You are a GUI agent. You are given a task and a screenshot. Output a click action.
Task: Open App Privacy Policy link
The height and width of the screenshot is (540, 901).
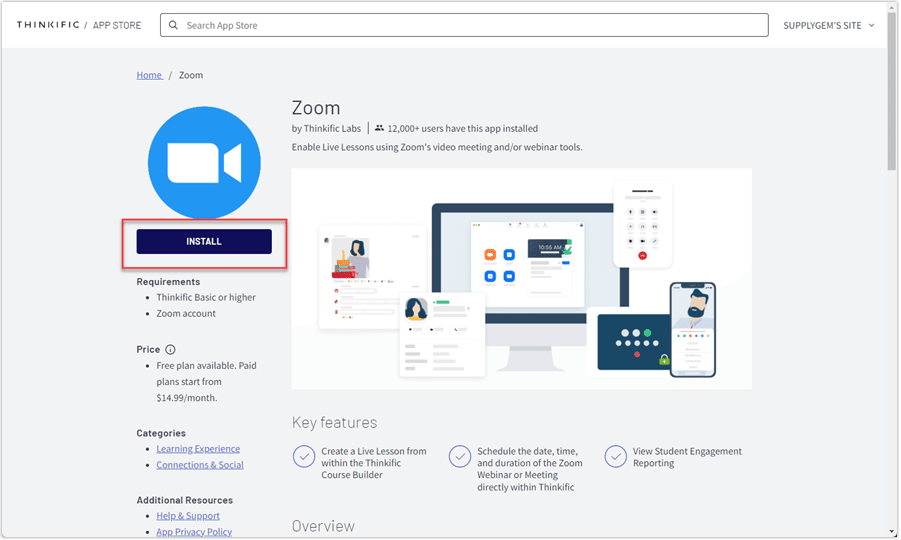194,532
